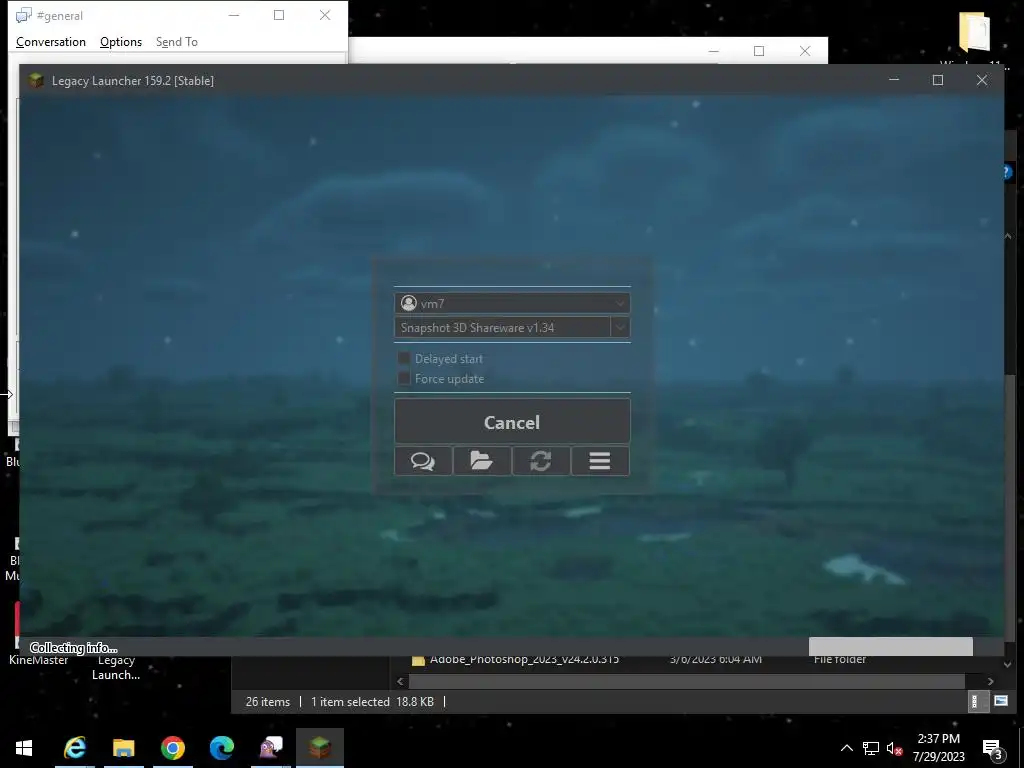Click the #general window title icon
The width and height of the screenshot is (1024, 768).
coord(24,15)
